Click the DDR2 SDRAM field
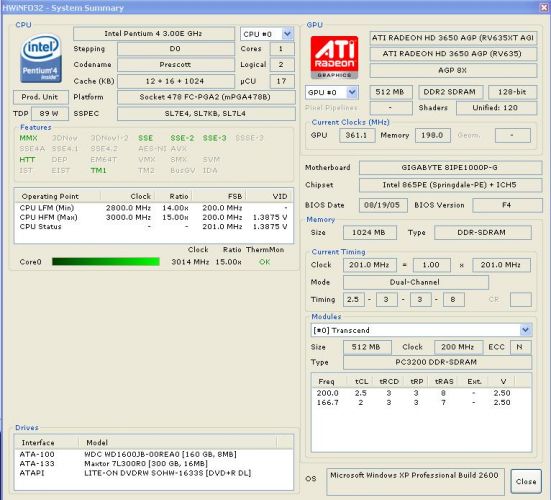This screenshot has width=551, height=500. click(x=450, y=92)
